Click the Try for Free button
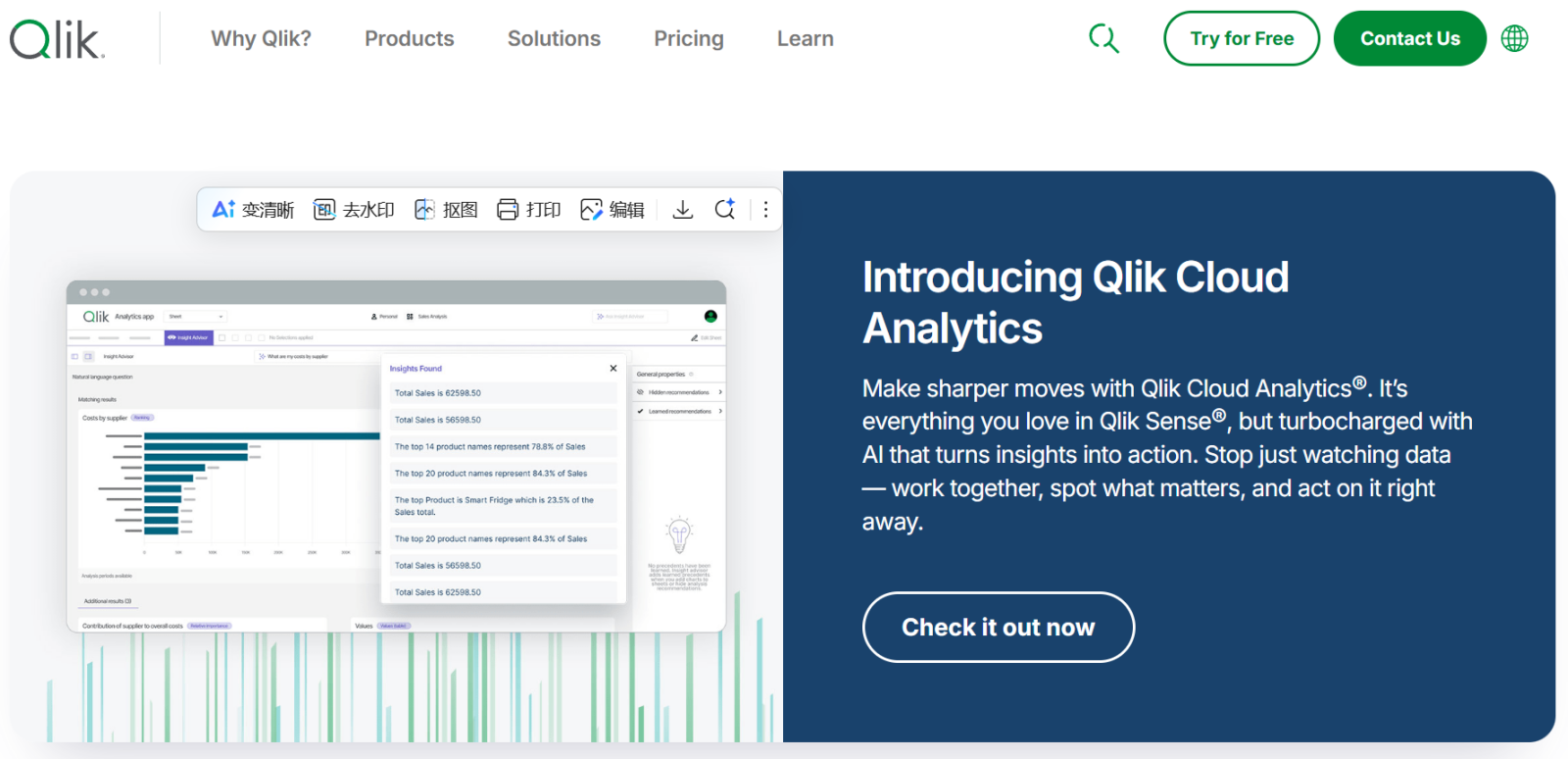1568x759 pixels. 1242,38
